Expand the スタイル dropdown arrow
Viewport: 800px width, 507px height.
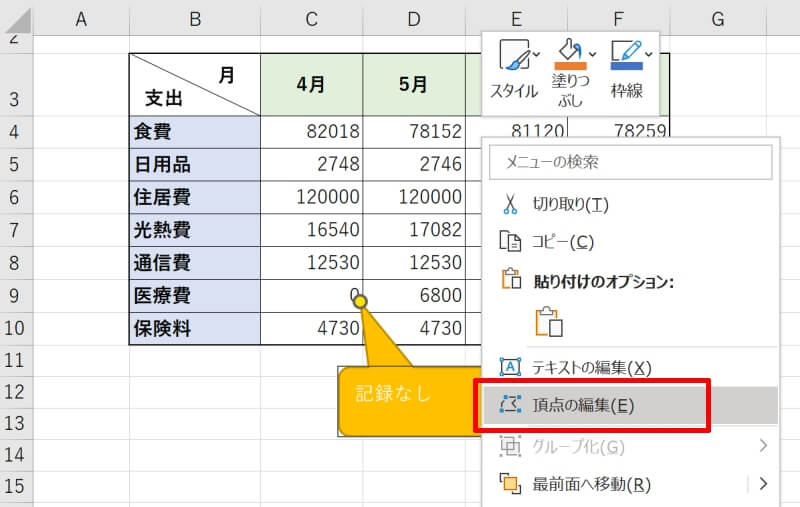click(536, 54)
